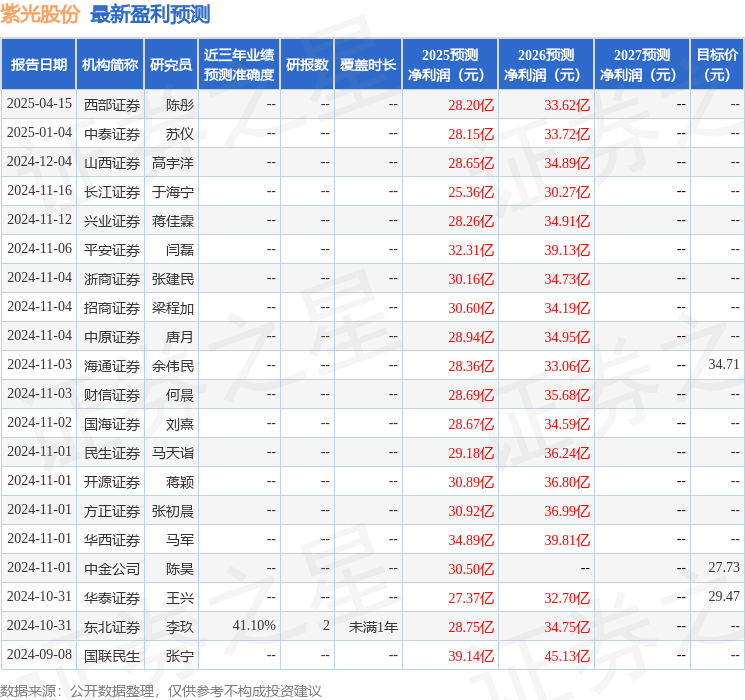Screen dimensions: 745x700
Task: Click the 紫光股份 title text
Action: coord(40,14)
